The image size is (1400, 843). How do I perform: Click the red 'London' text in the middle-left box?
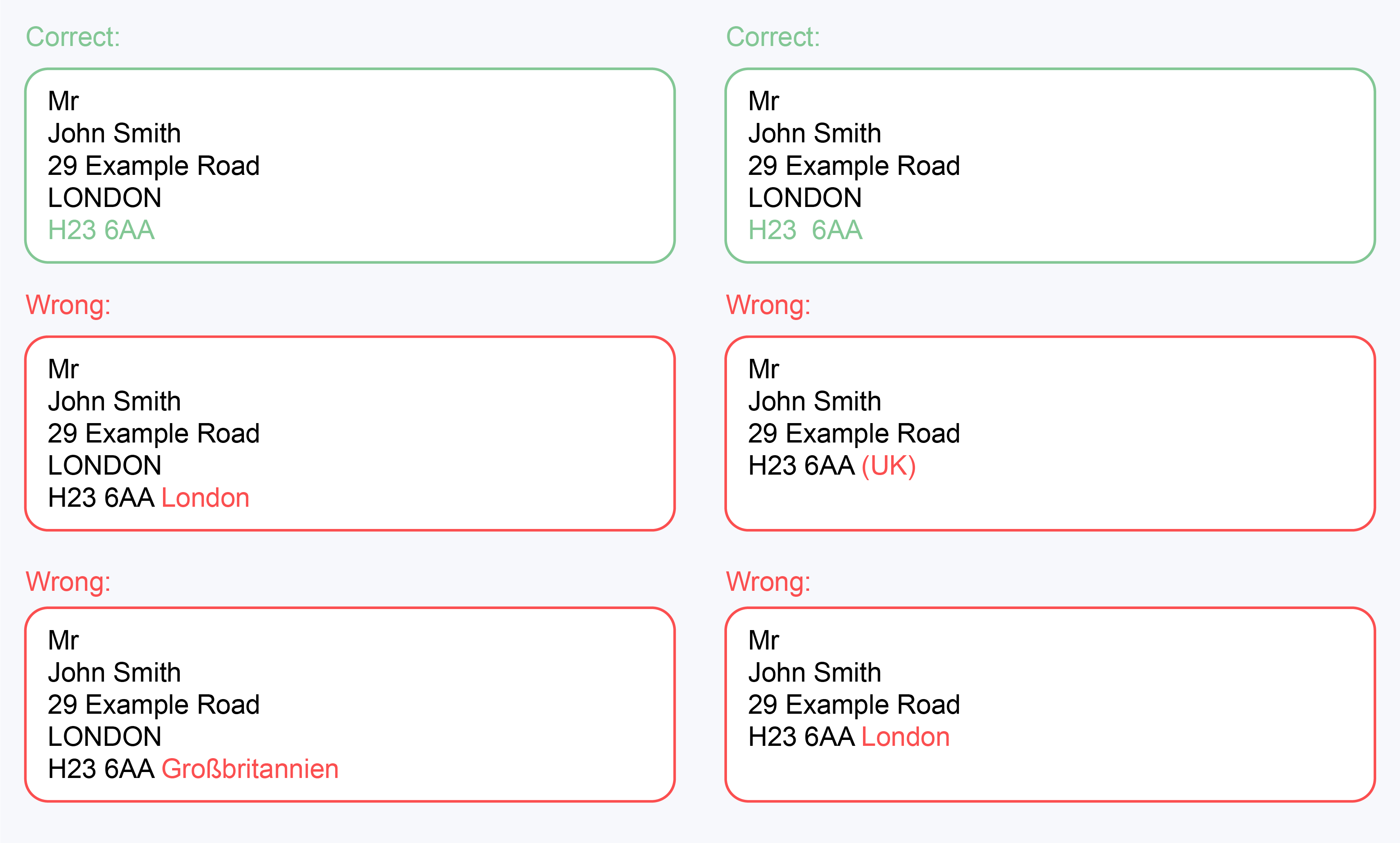tap(205, 498)
